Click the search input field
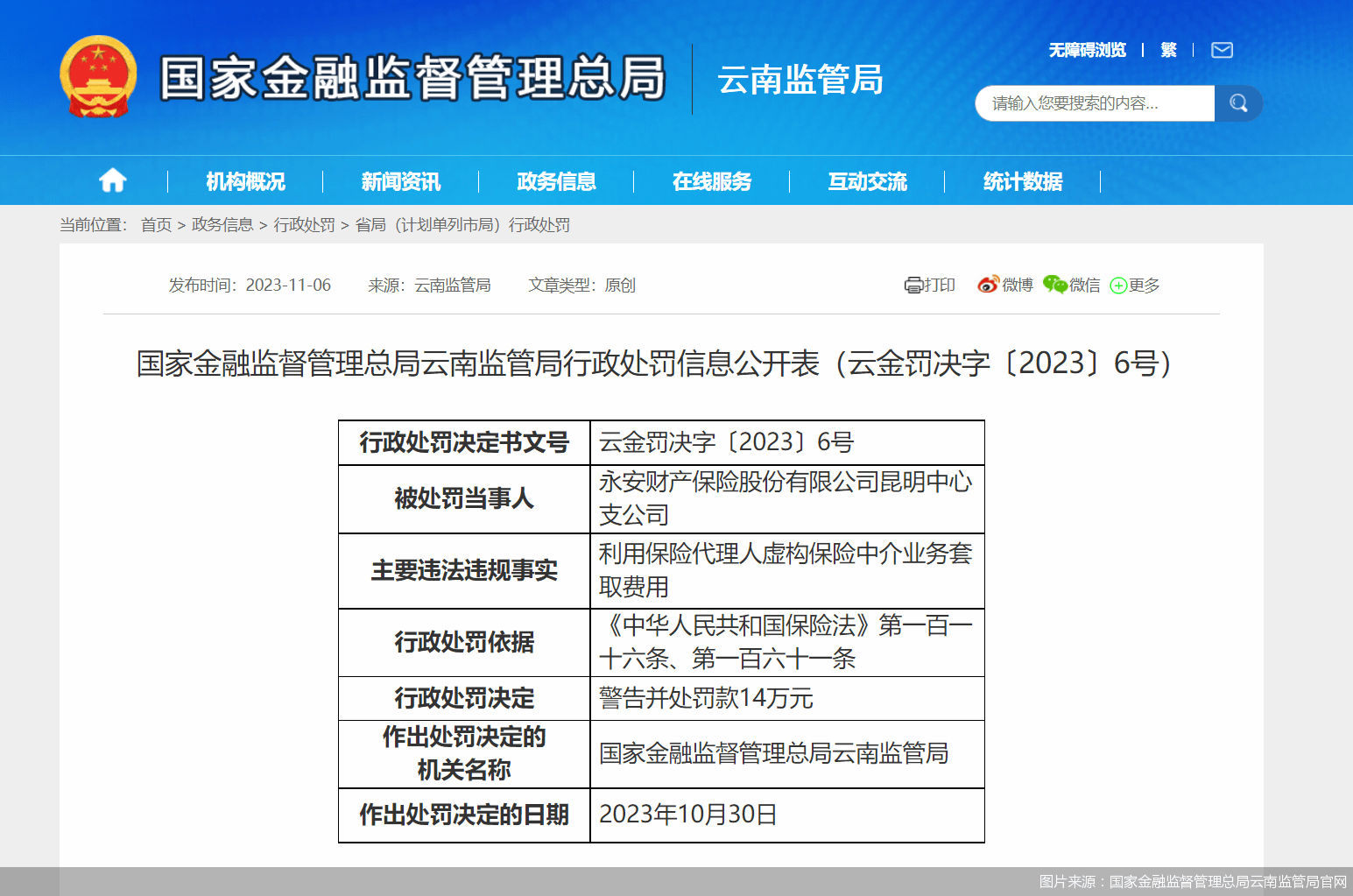Viewport: 1353px width, 896px height. (1095, 103)
